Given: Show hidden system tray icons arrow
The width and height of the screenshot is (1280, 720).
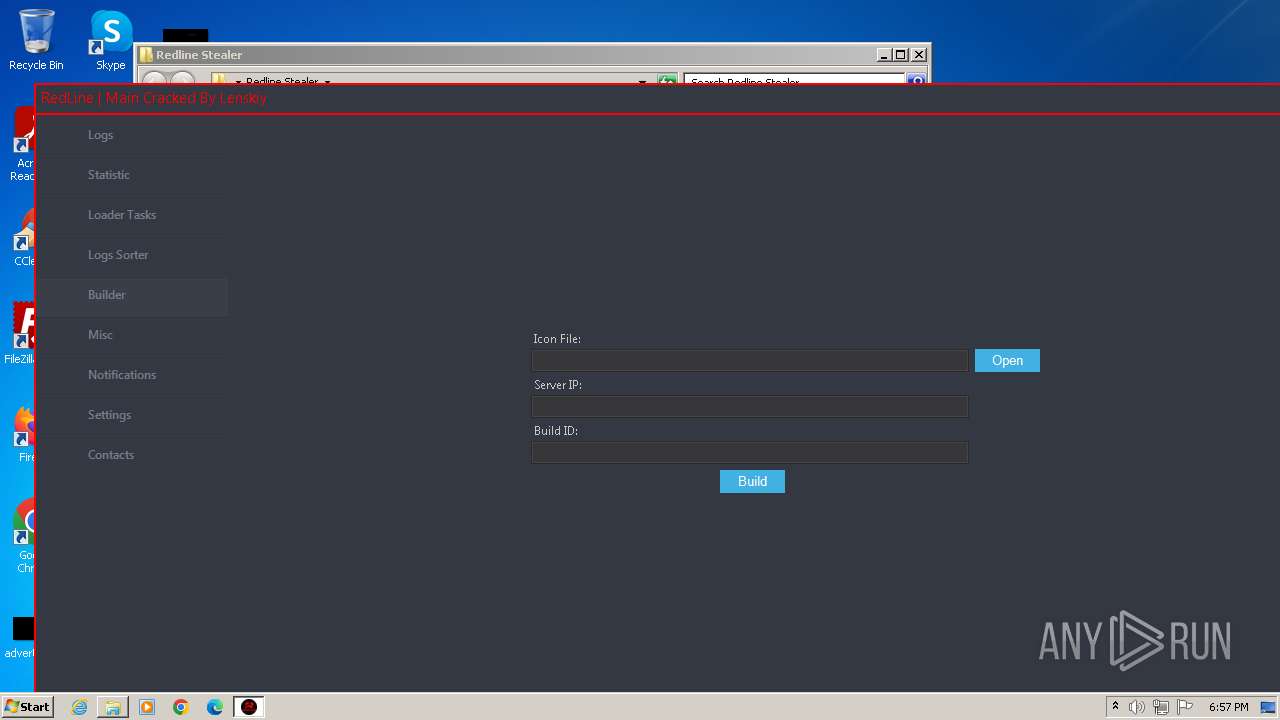Looking at the screenshot, I should coord(1115,707).
